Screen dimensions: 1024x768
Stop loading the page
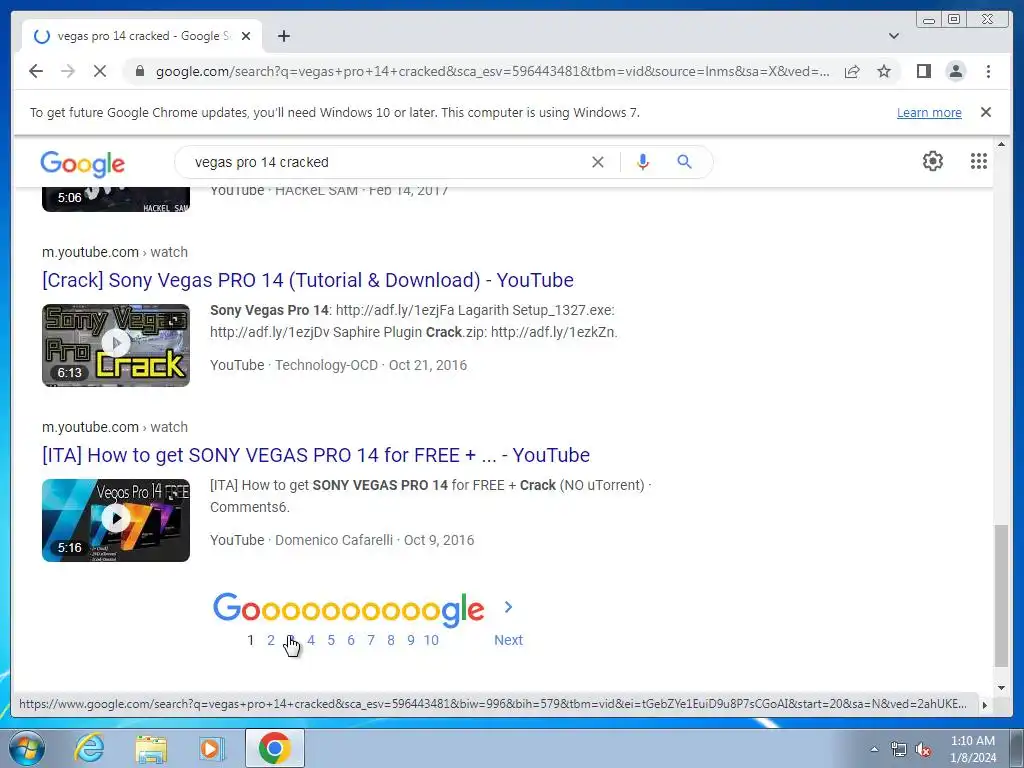pos(100,71)
